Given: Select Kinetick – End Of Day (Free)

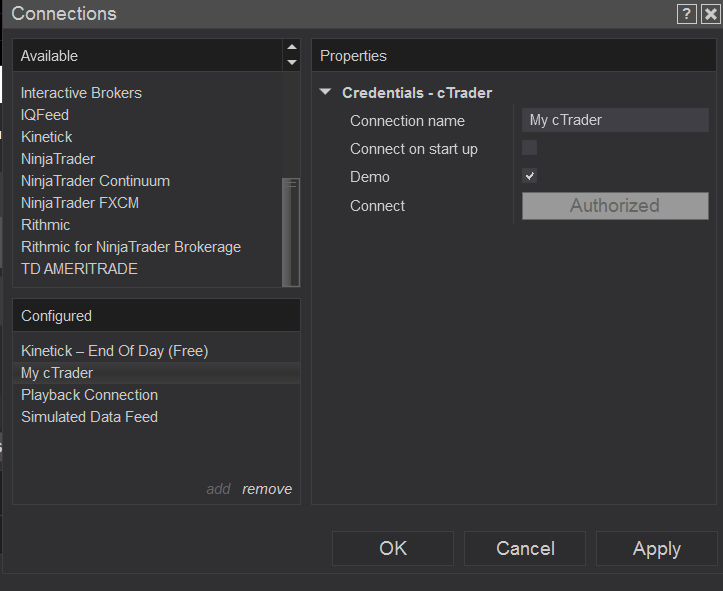Looking at the screenshot, I should click(x=114, y=351).
